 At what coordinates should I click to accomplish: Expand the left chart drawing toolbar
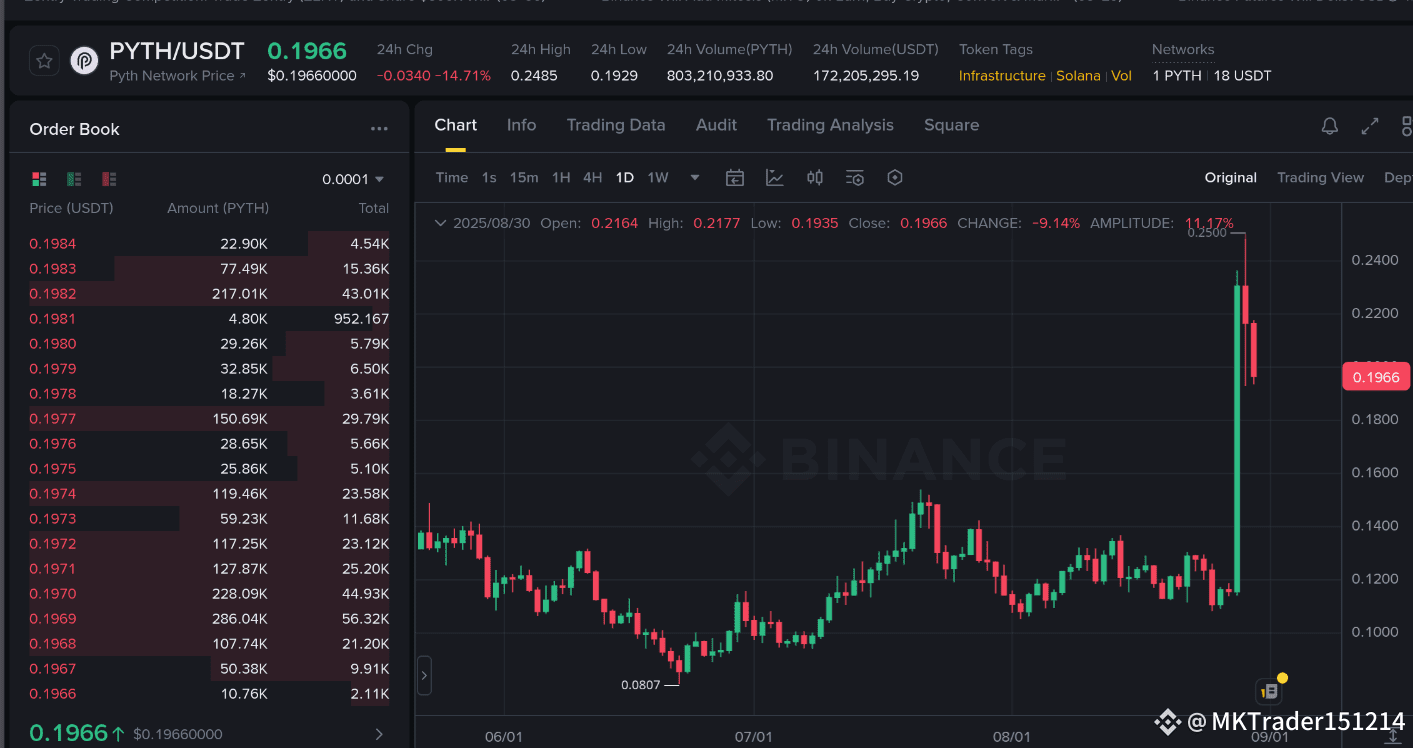[x=424, y=676]
